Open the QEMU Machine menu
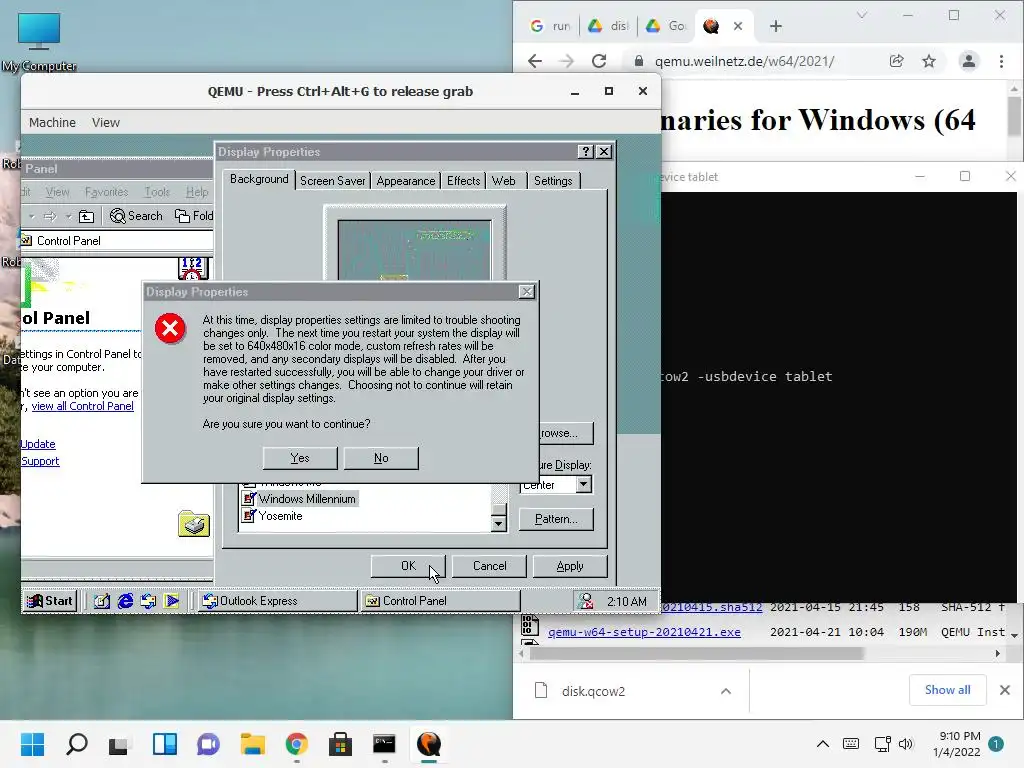This screenshot has width=1024, height=768. (52, 123)
